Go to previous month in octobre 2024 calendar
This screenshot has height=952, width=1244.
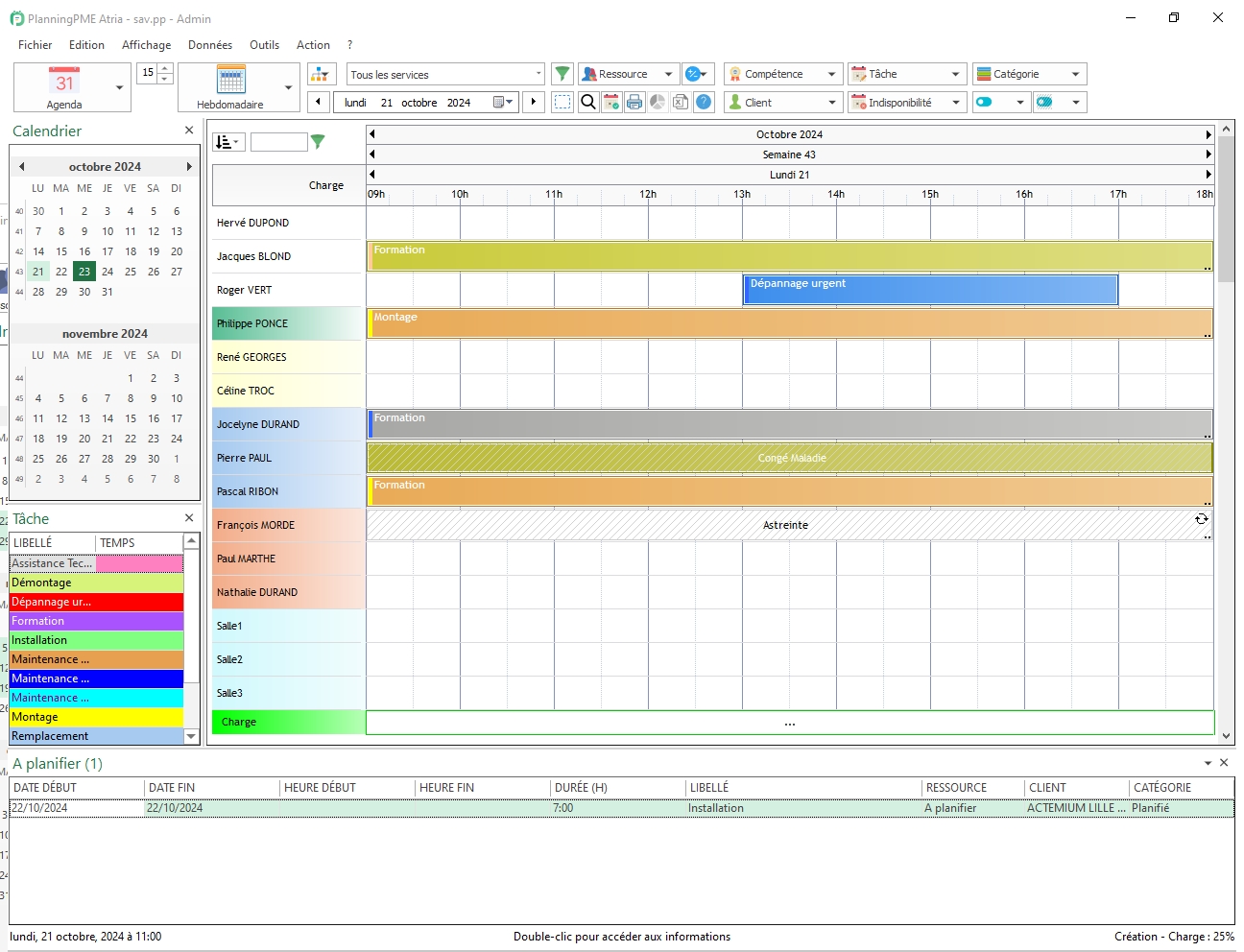coord(21,166)
